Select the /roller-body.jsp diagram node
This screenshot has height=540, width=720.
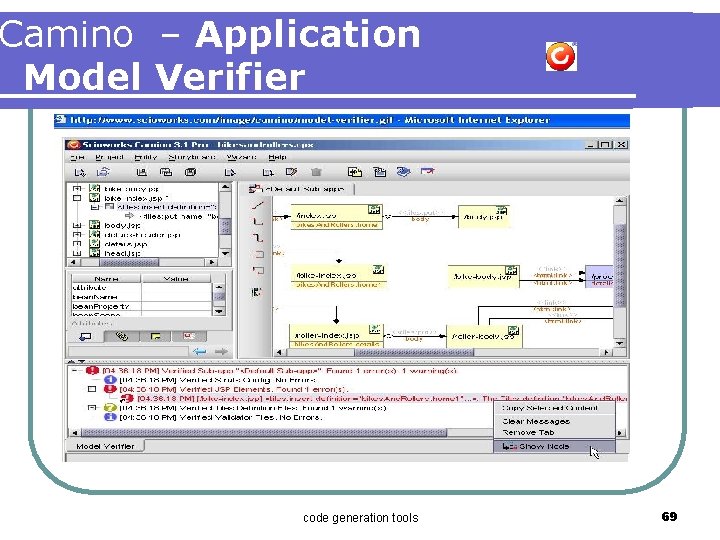pos(484,336)
